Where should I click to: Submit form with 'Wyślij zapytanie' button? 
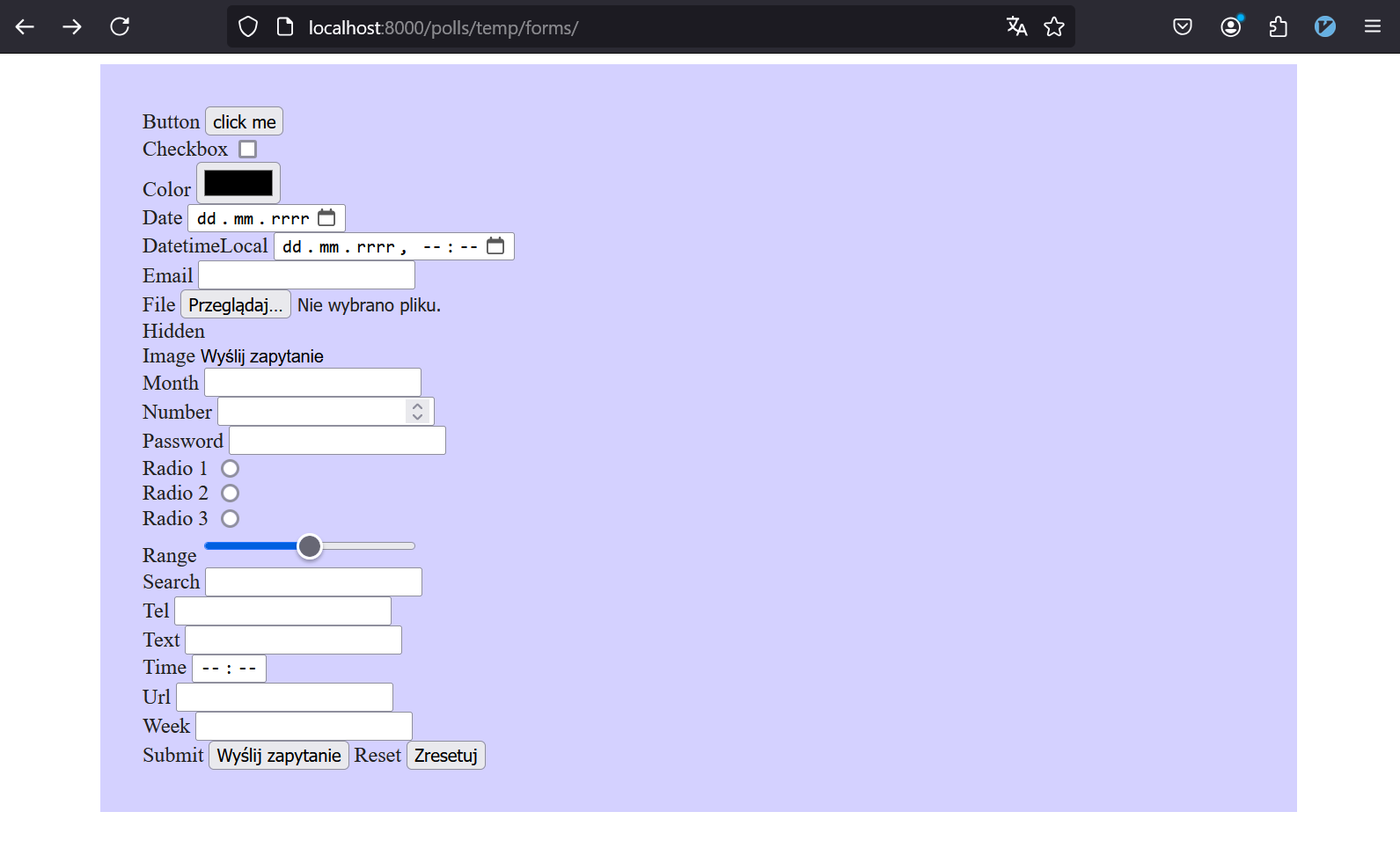279,756
